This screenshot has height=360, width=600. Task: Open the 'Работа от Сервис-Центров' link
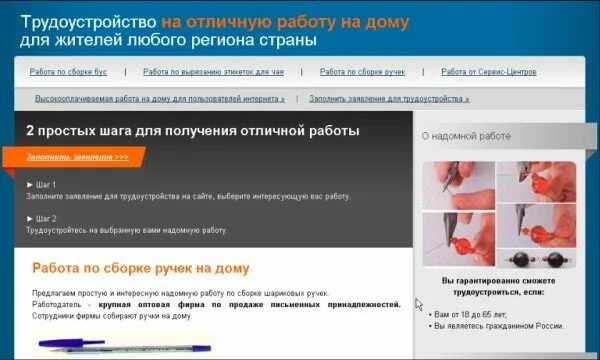[489, 72]
